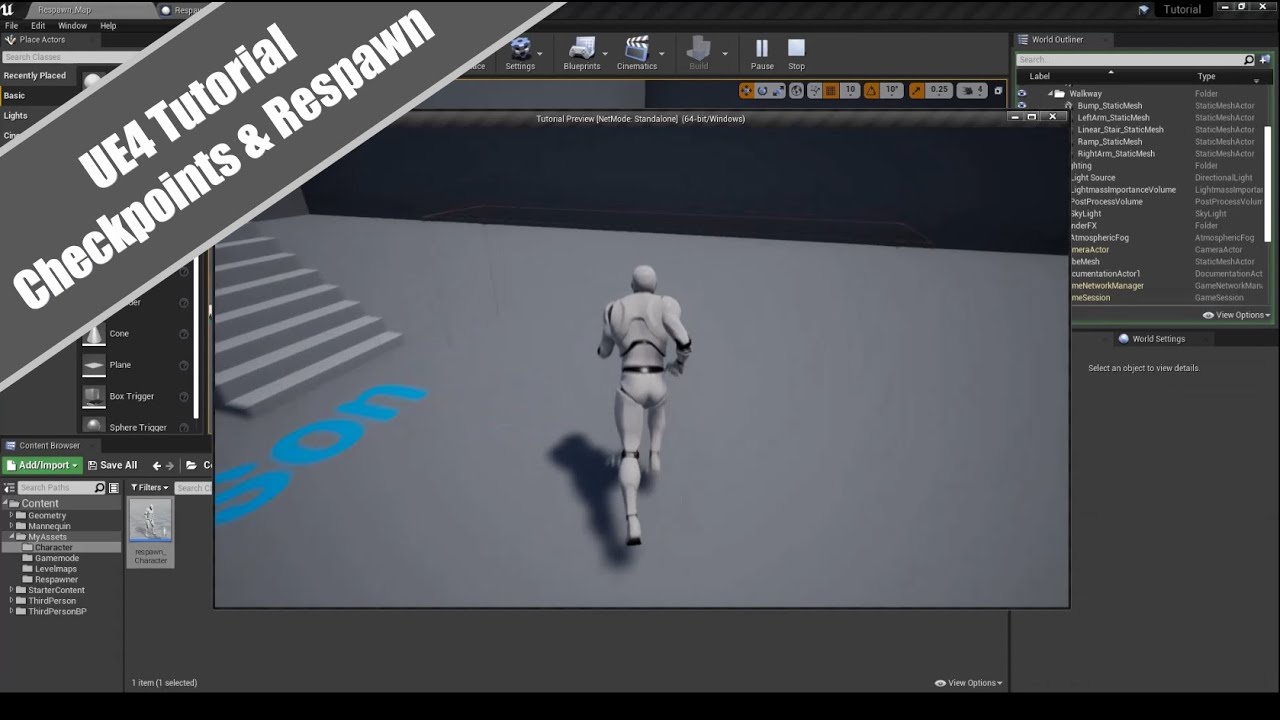This screenshot has width=1280, height=720.
Task: Toggle rotation snap triangle icon
Action: [x=871, y=90]
